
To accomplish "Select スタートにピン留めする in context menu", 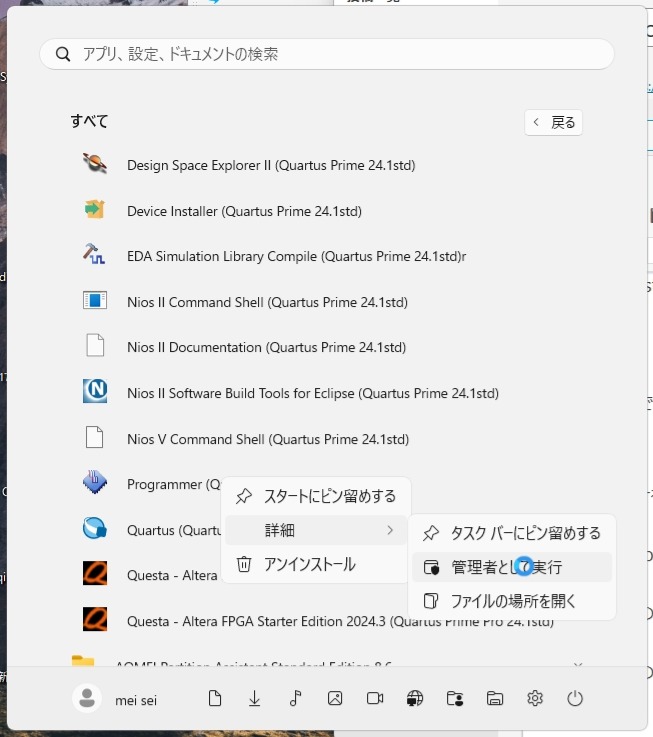I will pos(315,496).
